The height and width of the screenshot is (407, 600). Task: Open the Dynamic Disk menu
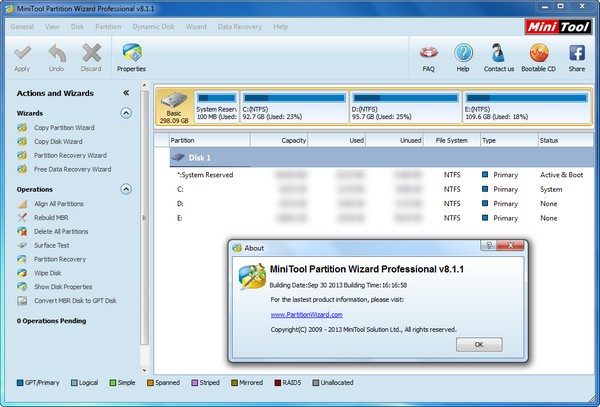(x=153, y=27)
